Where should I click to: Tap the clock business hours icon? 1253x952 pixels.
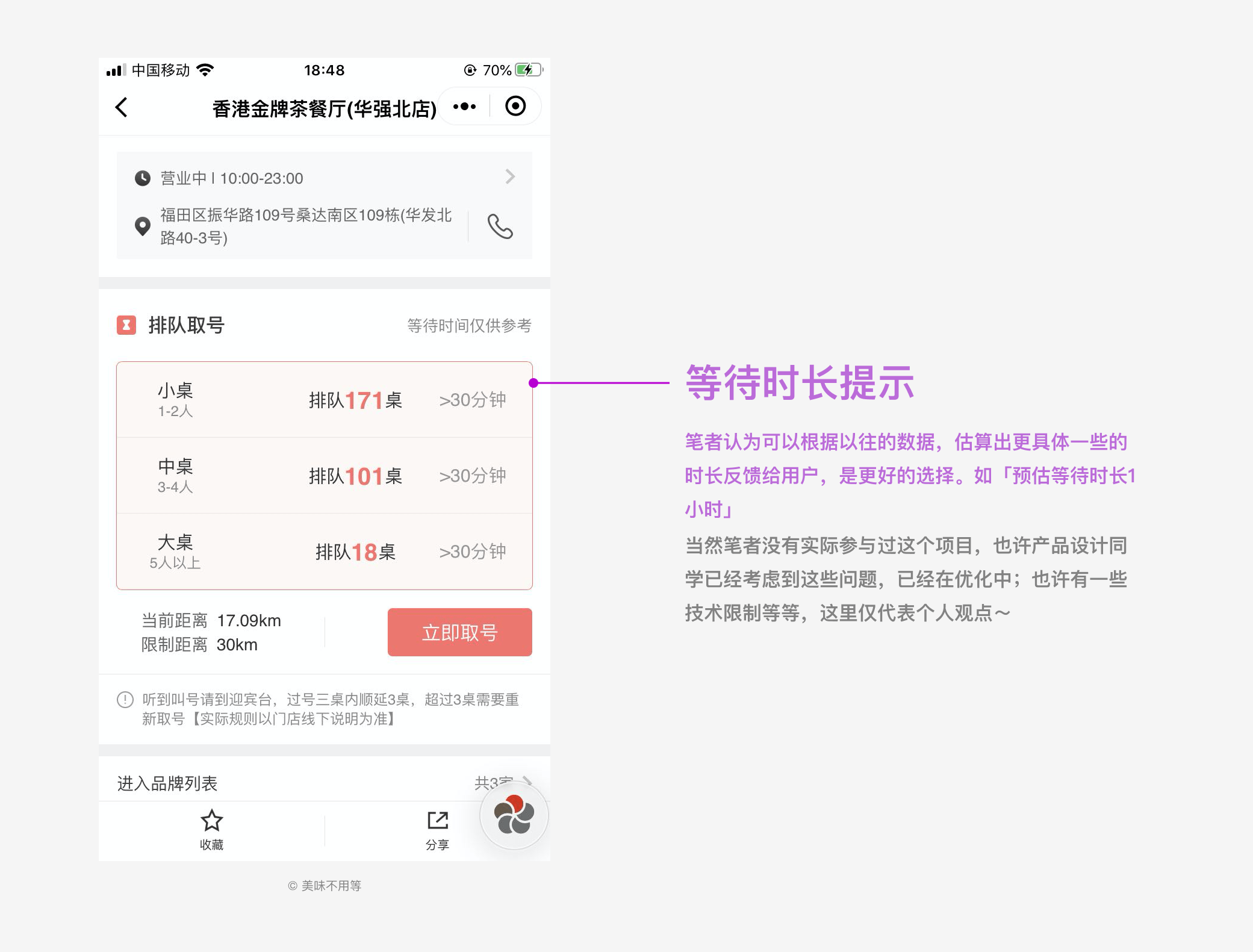coord(142,178)
